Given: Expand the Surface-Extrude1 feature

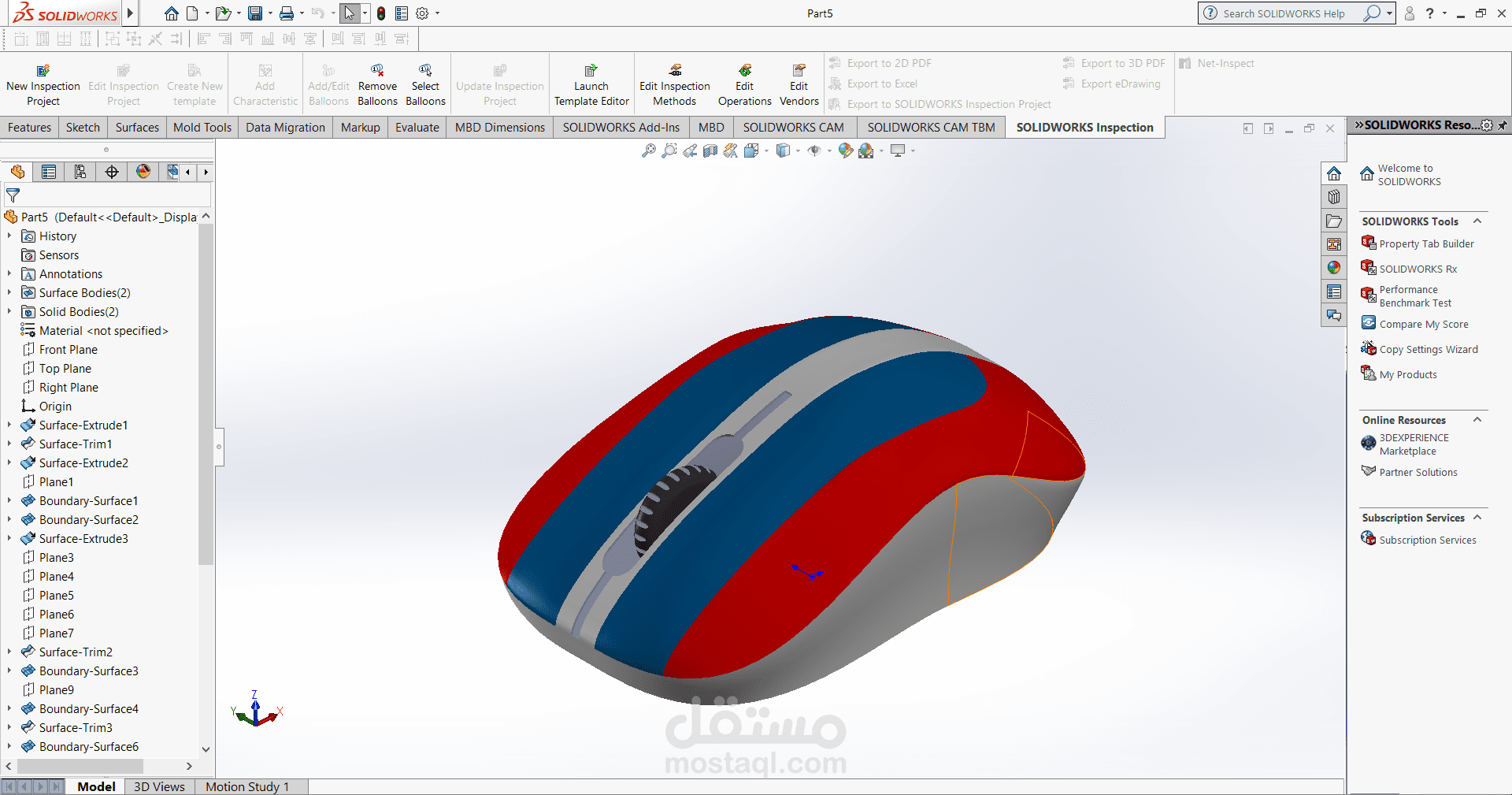Looking at the screenshot, I should click(x=9, y=425).
